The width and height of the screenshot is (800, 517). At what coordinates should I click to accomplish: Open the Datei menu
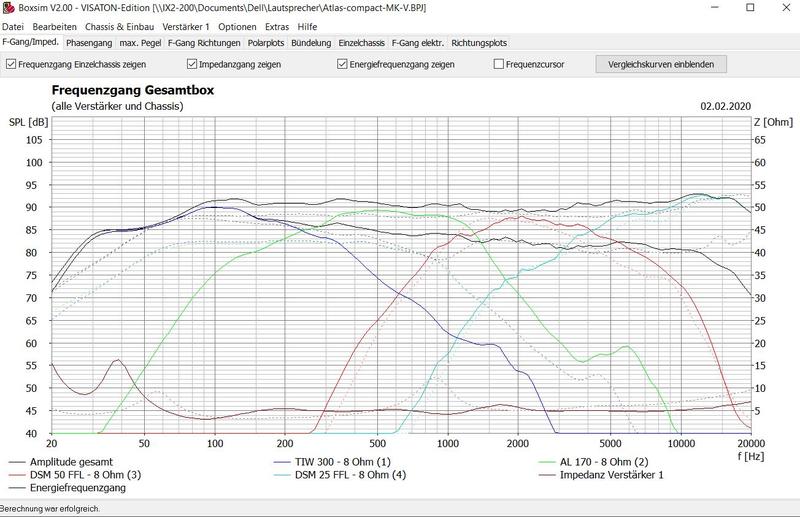click(13, 27)
